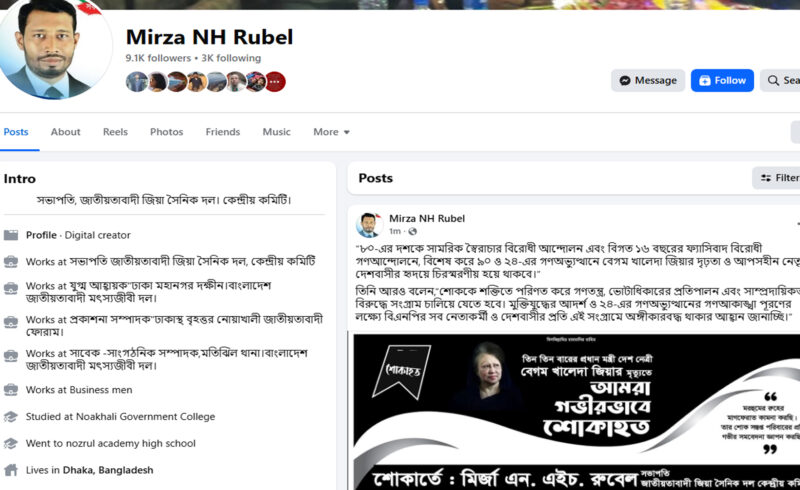Switch to the About tab
Image resolution: width=800 pixels, height=490 pixels.
click(65, 132)
